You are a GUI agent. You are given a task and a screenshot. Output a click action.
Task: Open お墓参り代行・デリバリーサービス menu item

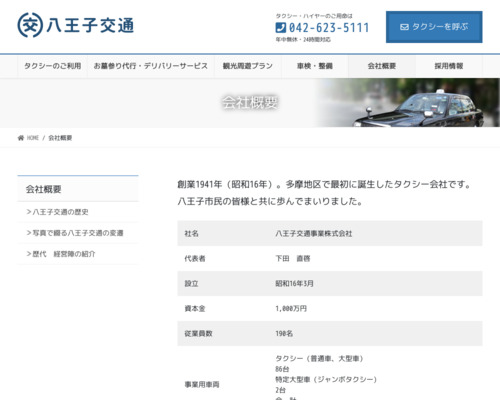pos(151,66)
